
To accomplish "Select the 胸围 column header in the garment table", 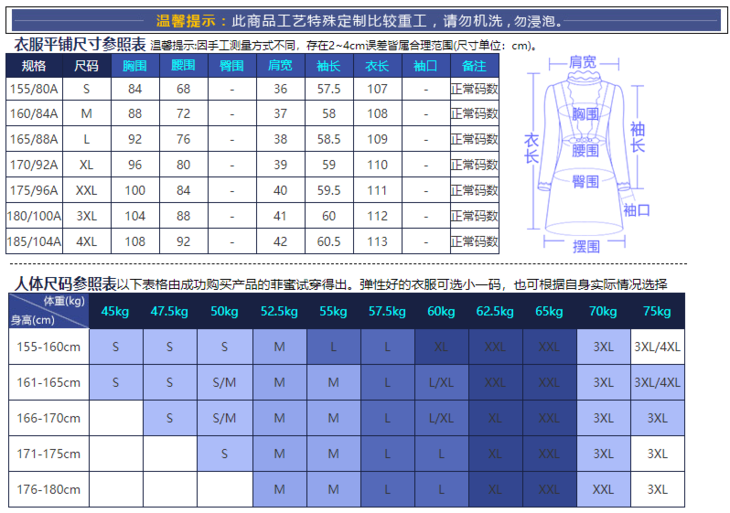I will [x=135, y=66].
